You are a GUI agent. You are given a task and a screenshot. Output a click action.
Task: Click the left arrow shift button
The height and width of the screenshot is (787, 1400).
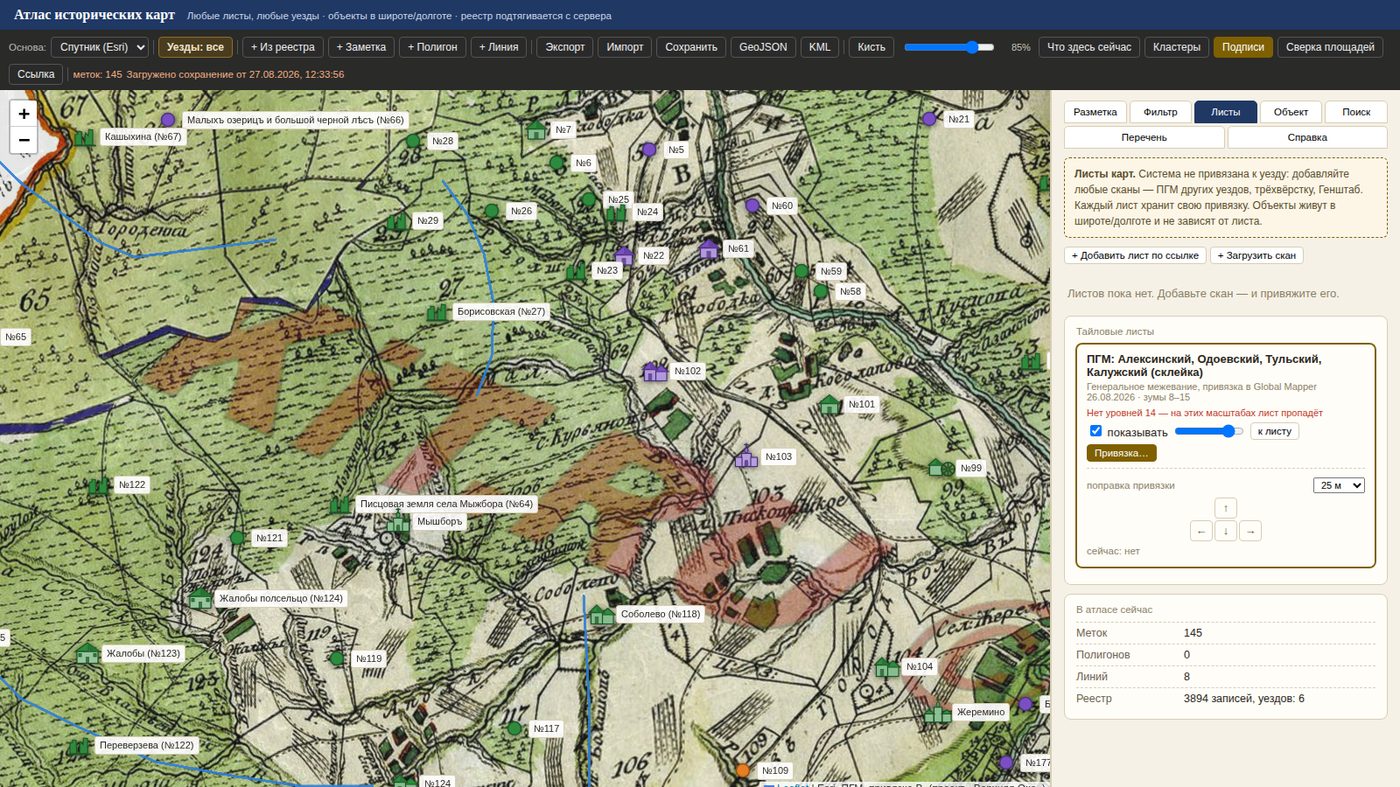[1202, 531]
